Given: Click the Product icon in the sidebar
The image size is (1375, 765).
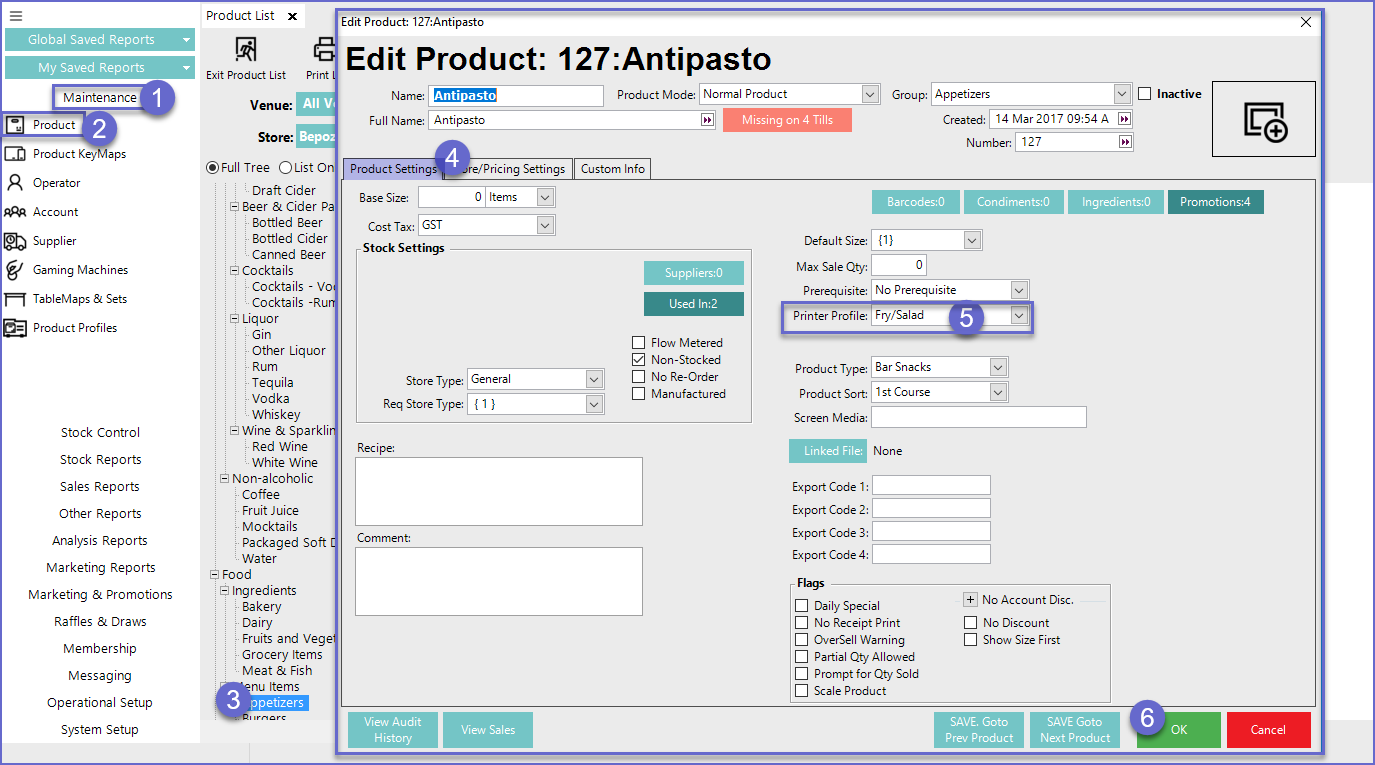Looking at the screenshot, I should (x=15, y=125).
